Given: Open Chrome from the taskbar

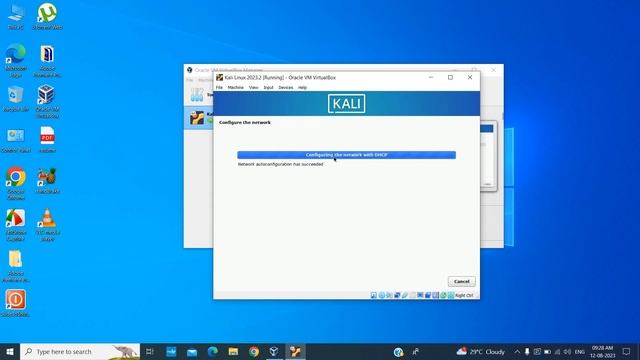Looking at the screenshot, I should coord(254,351).
